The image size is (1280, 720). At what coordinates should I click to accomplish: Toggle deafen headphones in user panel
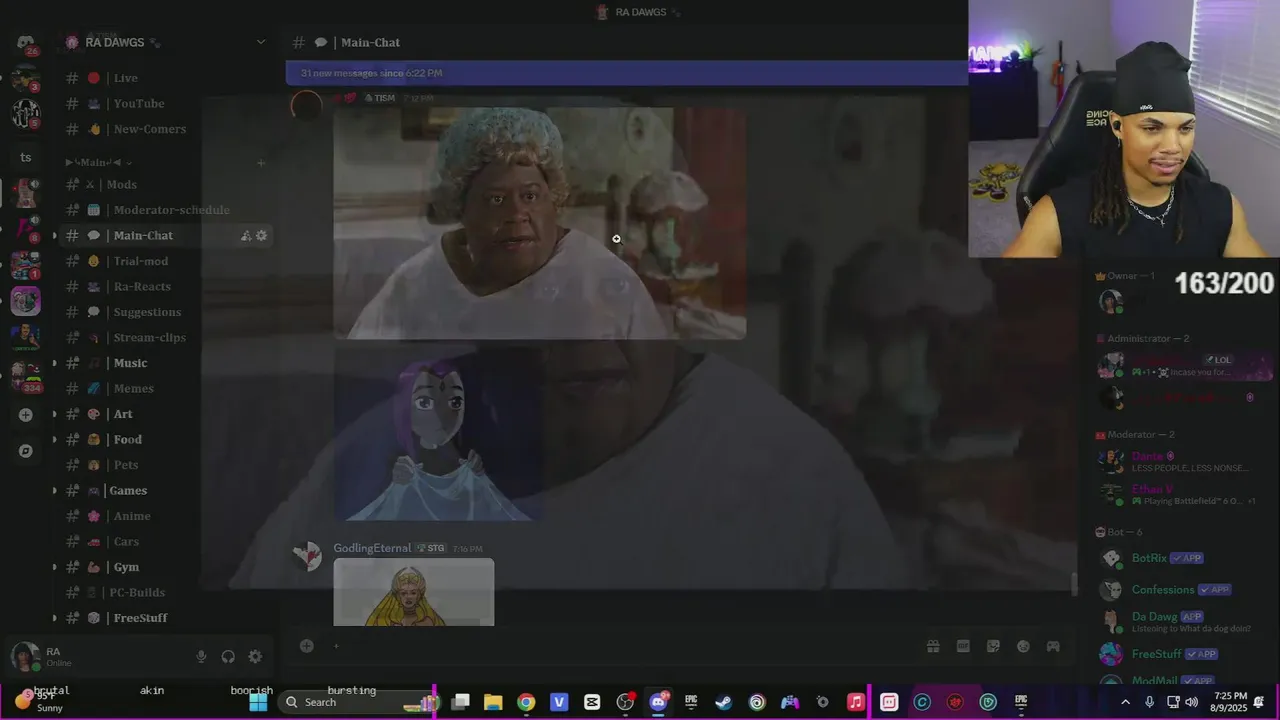click(x=228, y=657)
